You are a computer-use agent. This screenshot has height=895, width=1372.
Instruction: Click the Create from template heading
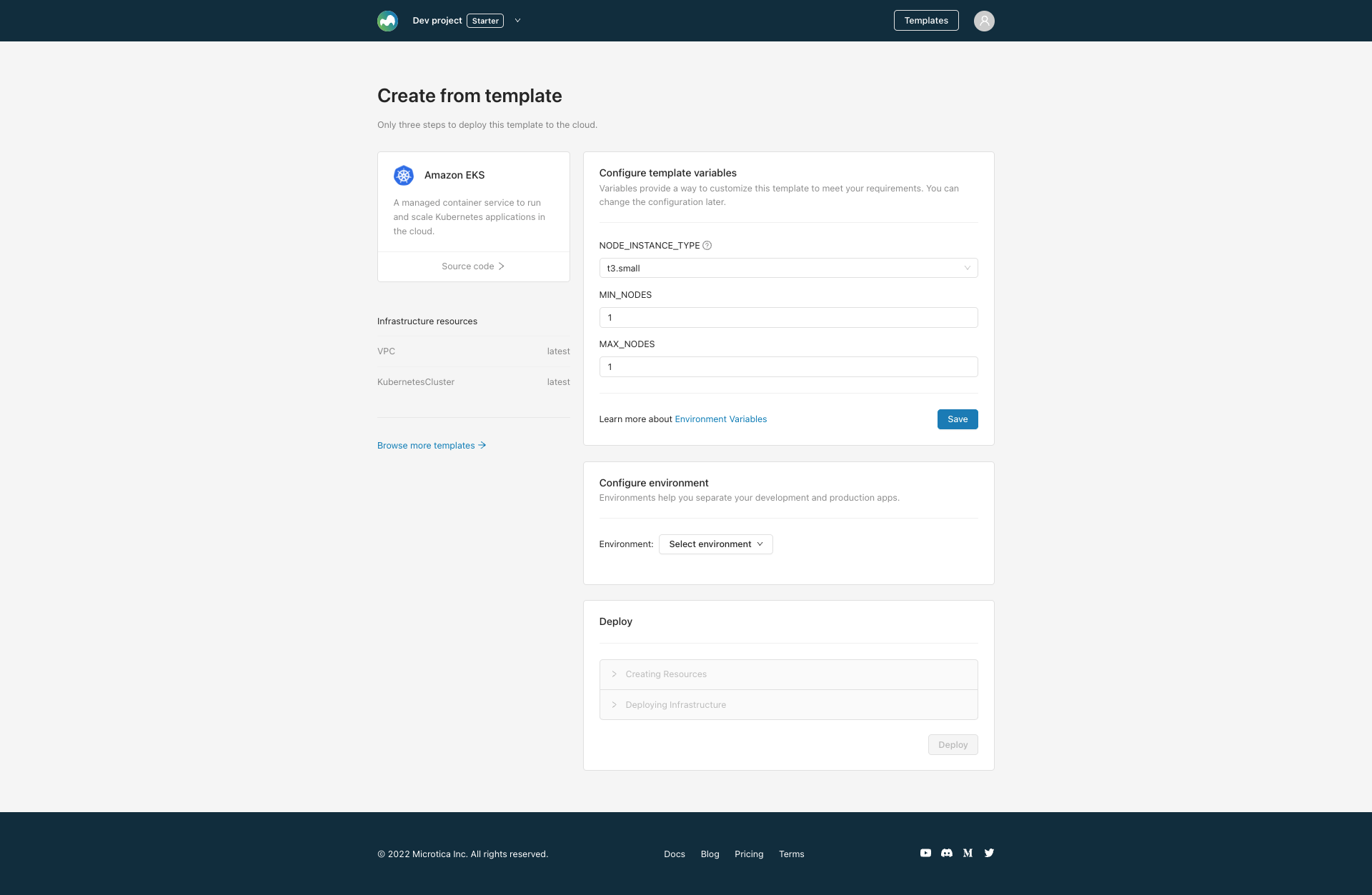[469, 96]
